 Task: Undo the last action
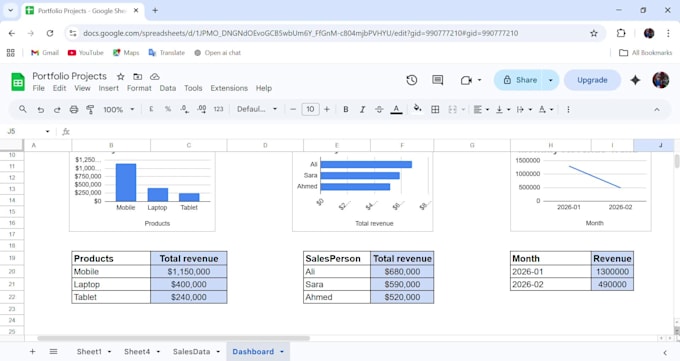40,109
